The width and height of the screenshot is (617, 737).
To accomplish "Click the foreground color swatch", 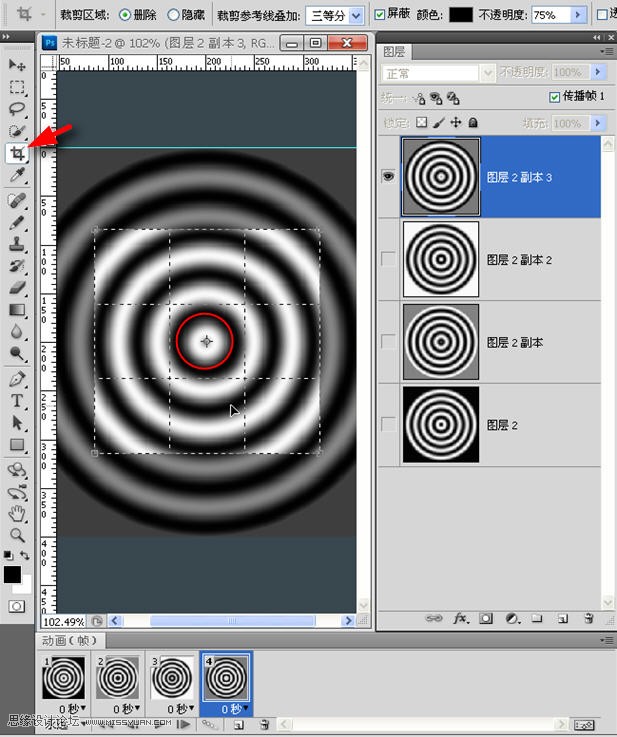I will tap(12, 574).
